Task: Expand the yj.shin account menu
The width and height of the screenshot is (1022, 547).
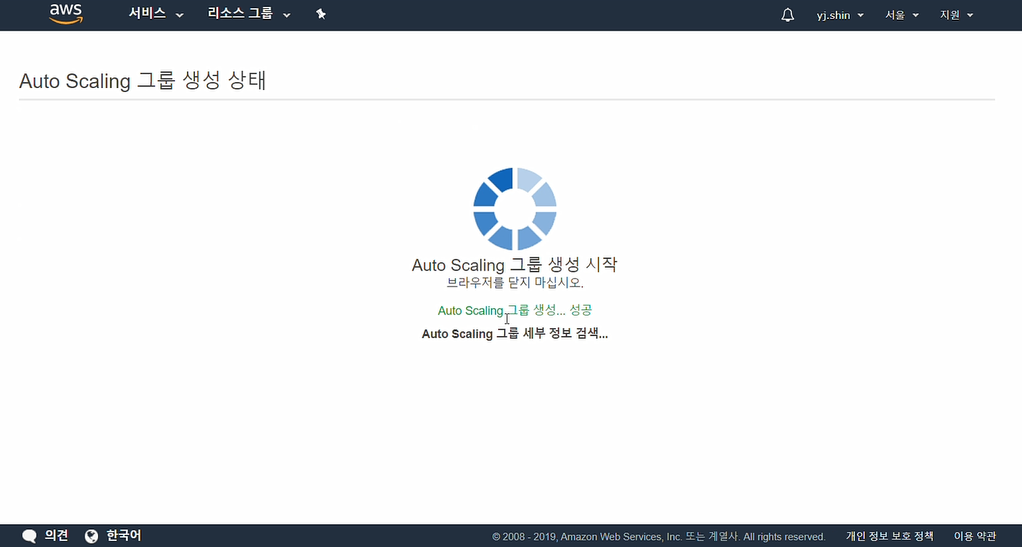Action: pyautogui.click(x=840, y=15)
